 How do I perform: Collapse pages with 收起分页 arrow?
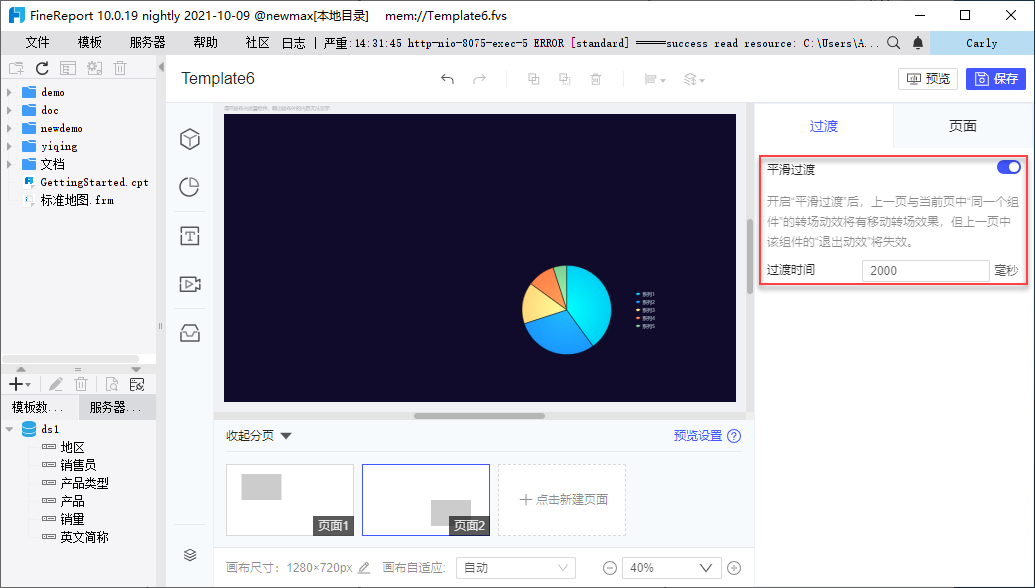(286, 436)
